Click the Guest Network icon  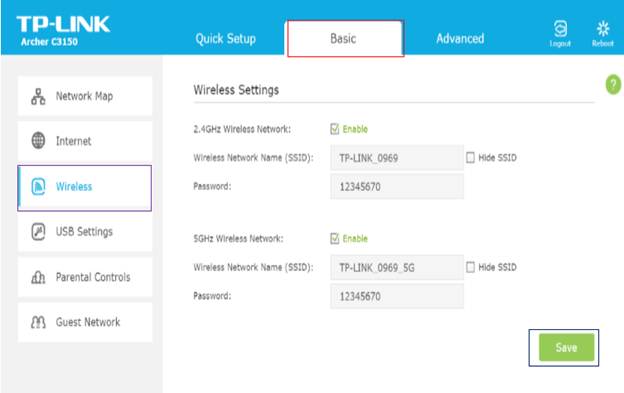pos(38,322)
